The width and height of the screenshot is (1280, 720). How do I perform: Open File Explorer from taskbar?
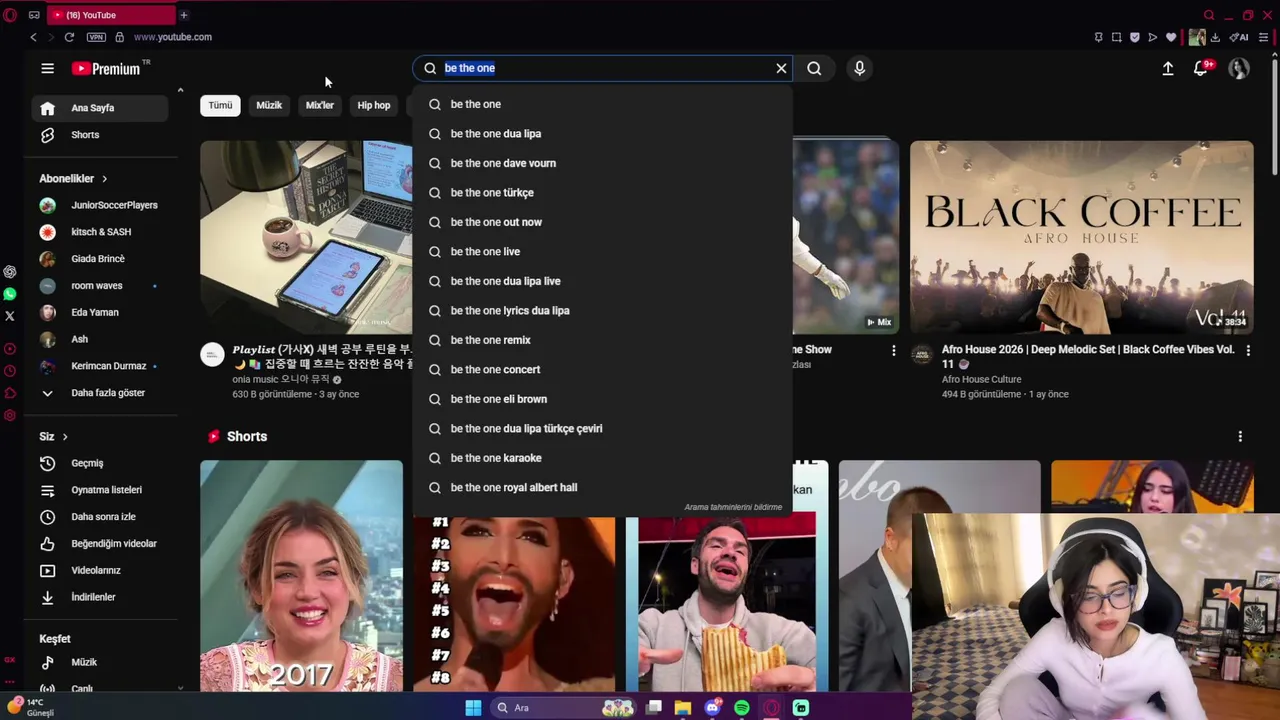(683, 708)
